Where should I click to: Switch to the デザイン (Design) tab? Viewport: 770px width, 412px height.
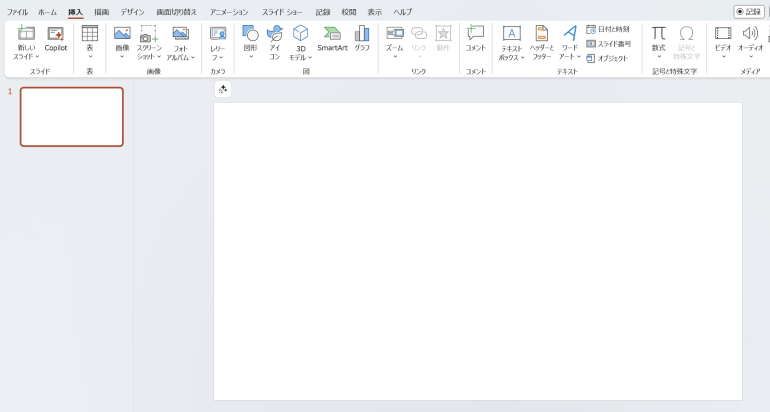(x=132, y=12)
